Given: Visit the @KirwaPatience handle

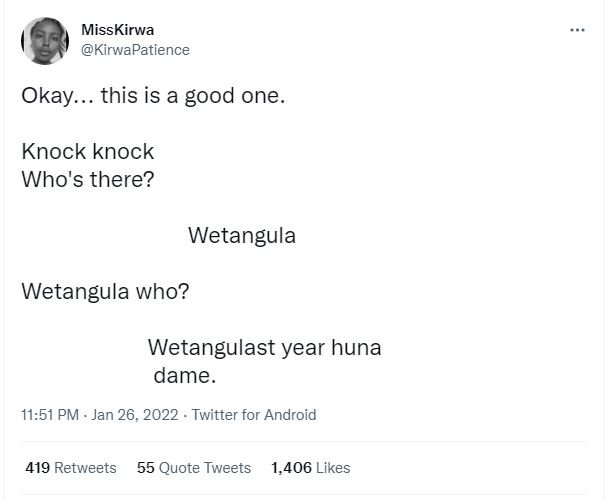Looking at the screenshot, I should pyautogui.click(x=134, y=49).
